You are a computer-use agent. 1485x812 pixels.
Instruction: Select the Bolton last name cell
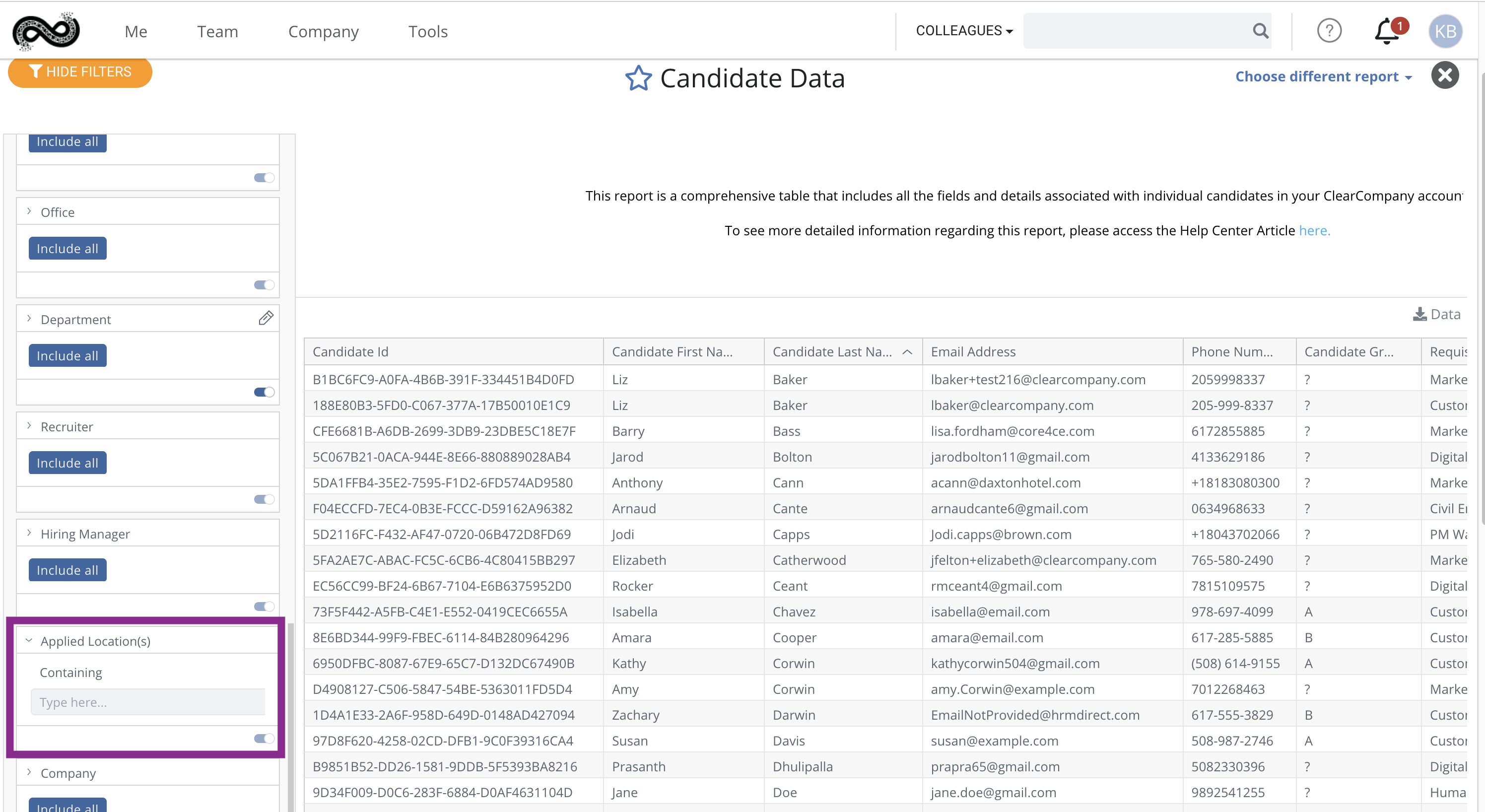pyautogui.click(x=843, y=457)
